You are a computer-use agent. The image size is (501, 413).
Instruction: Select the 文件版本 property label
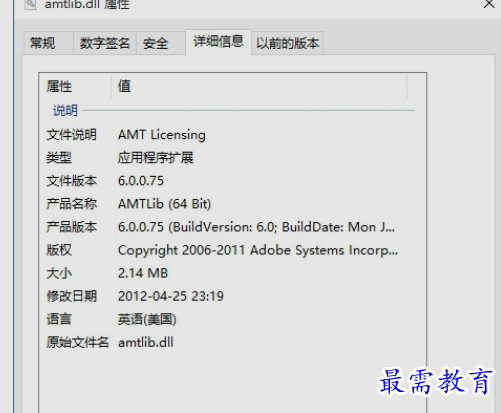pos(71,181)
